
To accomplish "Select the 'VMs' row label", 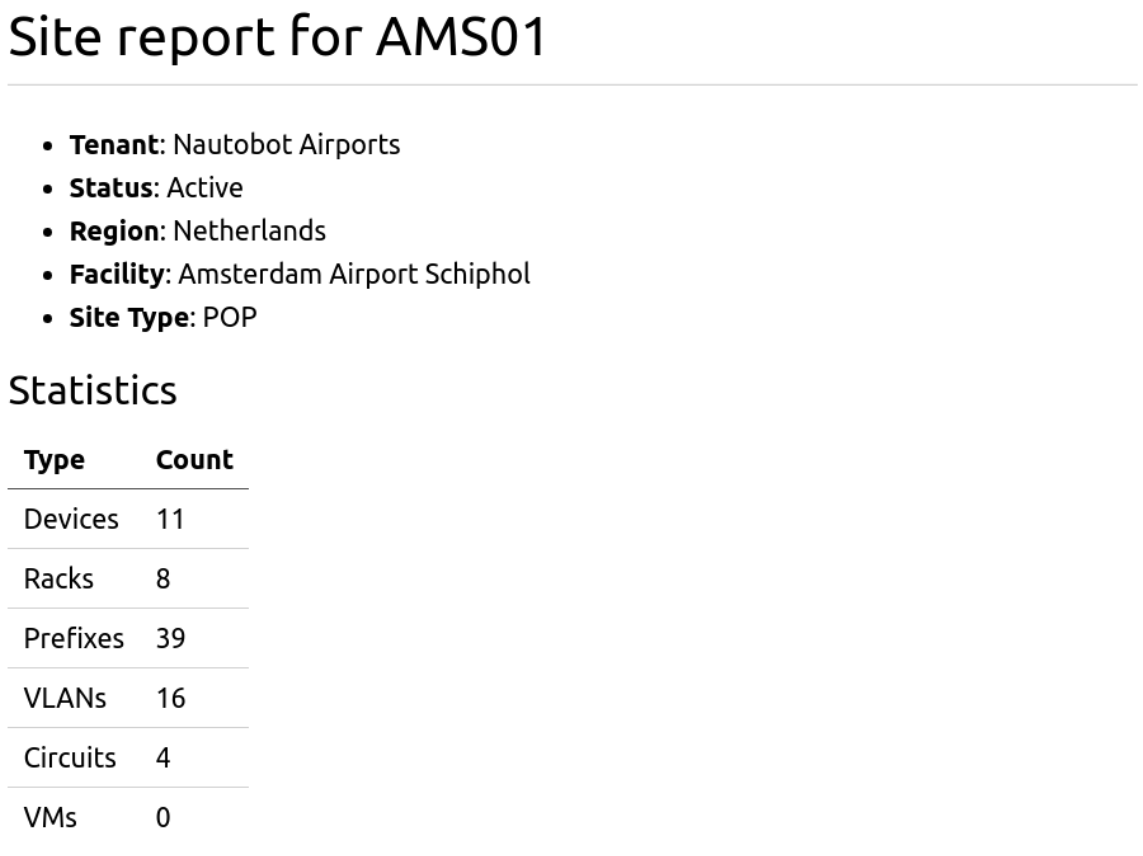I will tap(51, 817).
